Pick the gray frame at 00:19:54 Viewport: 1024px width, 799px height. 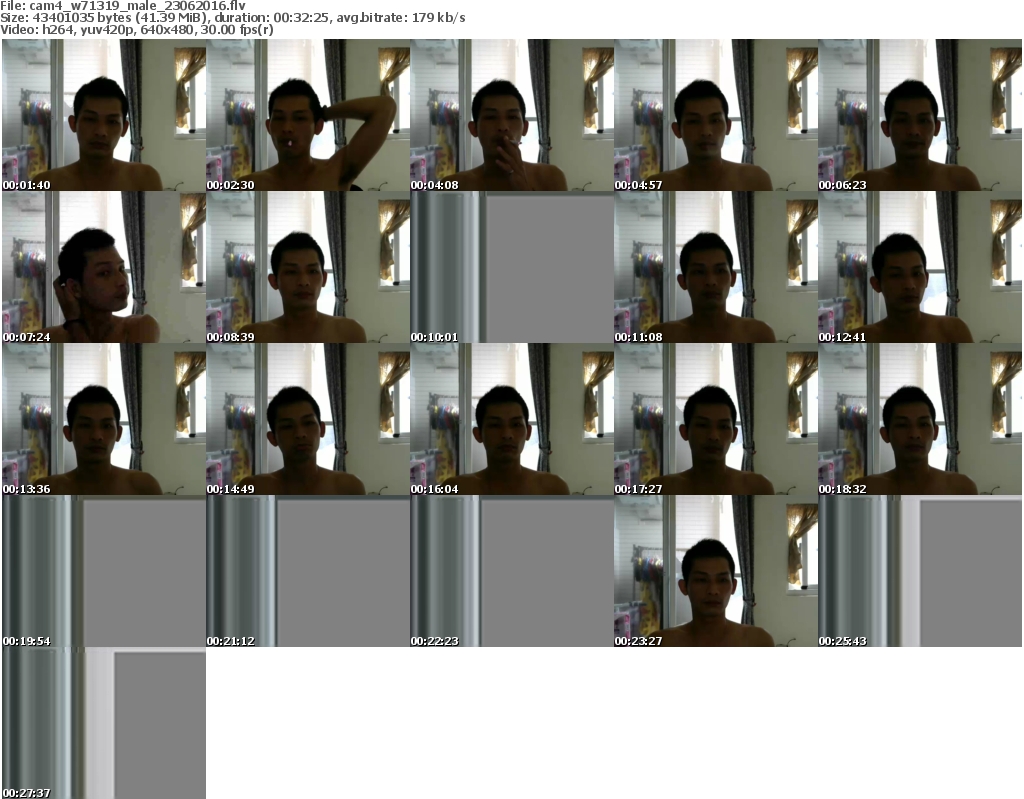(104, 571)
